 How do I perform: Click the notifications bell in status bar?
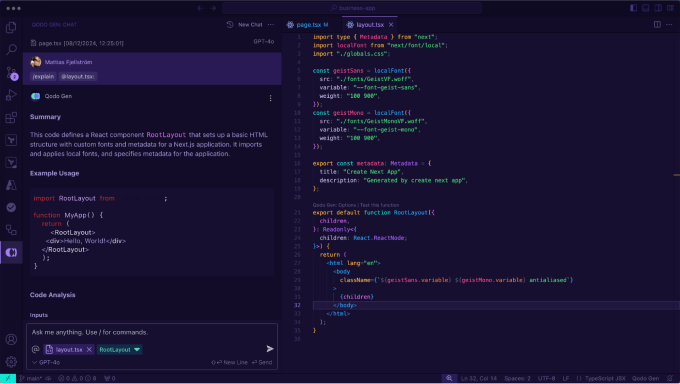point(670,378)
